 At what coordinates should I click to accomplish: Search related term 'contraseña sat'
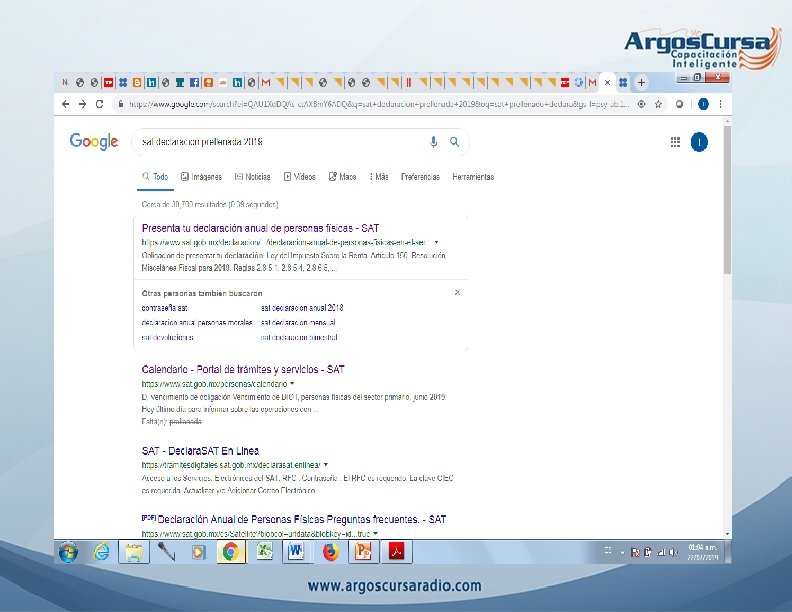pos(165,308)
